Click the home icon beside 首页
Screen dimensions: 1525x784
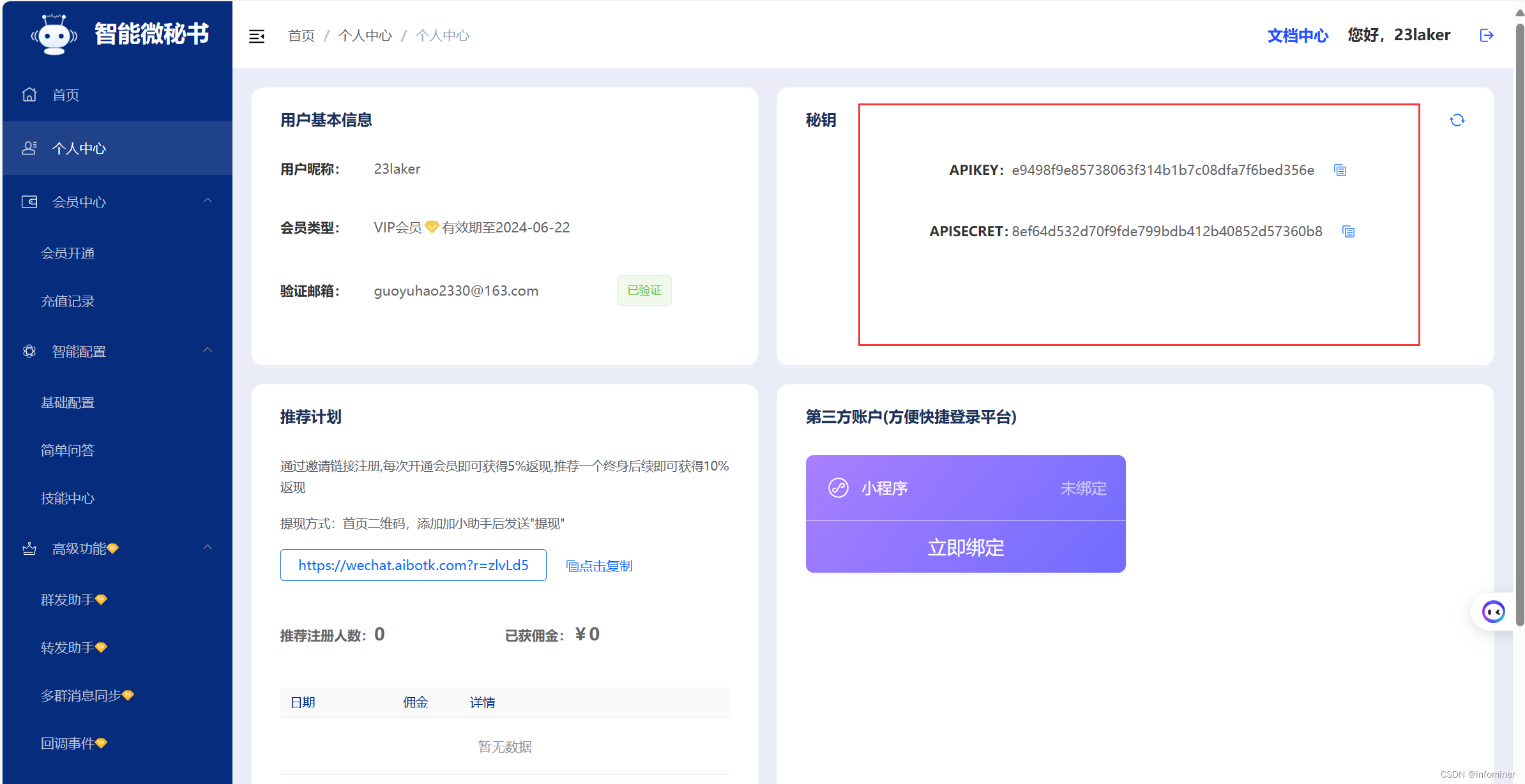click(29, 94)
